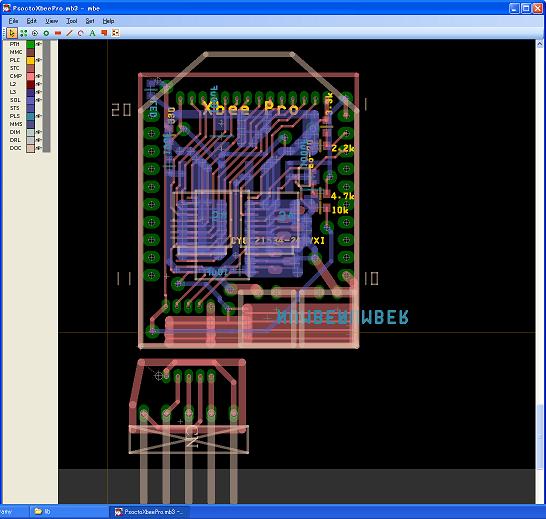The width and height of the screenshot is (546, 519).
Task: Select the green ring pad tool
Action: click(46, 33)
